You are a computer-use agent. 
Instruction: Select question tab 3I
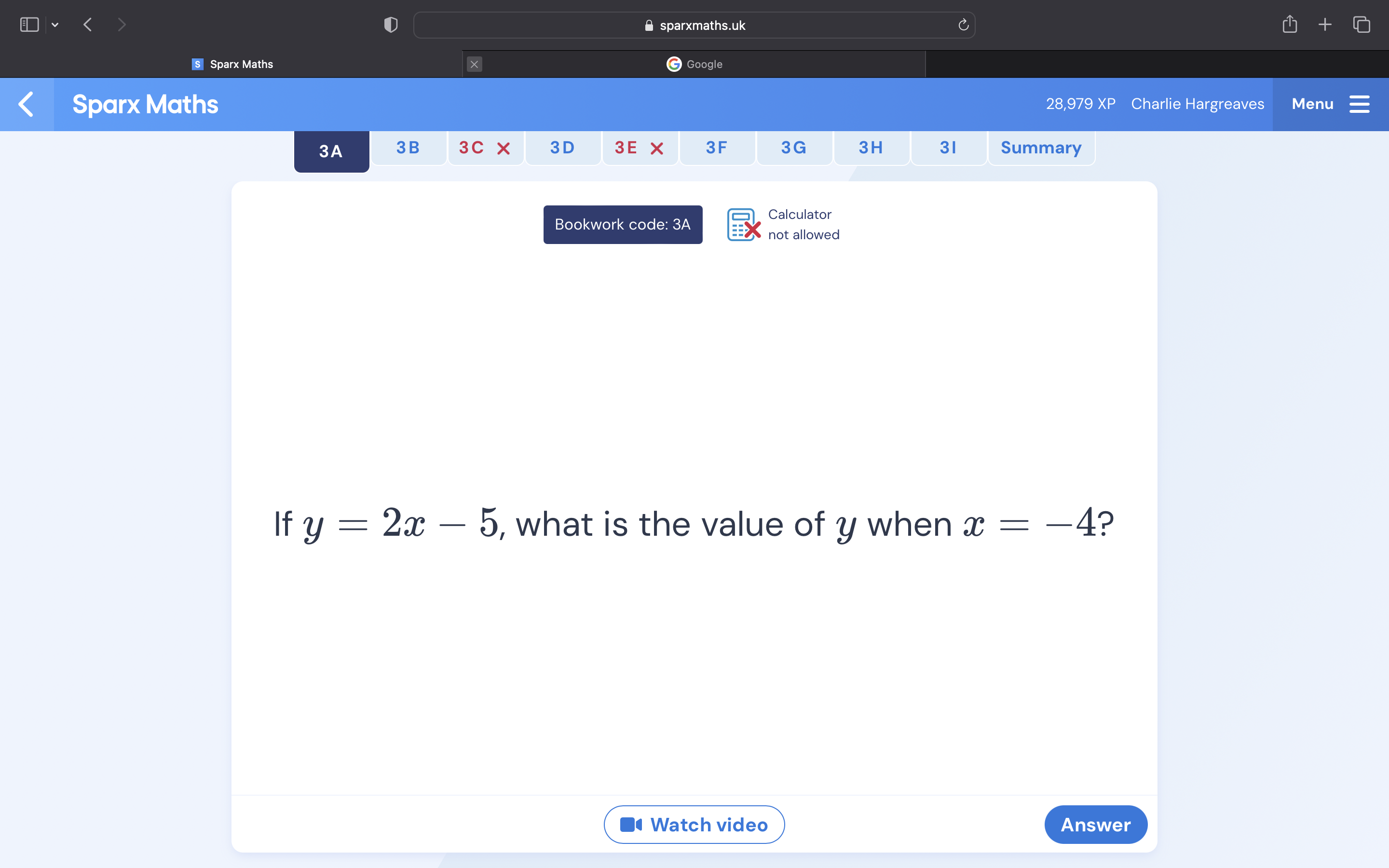coord(948,148)
